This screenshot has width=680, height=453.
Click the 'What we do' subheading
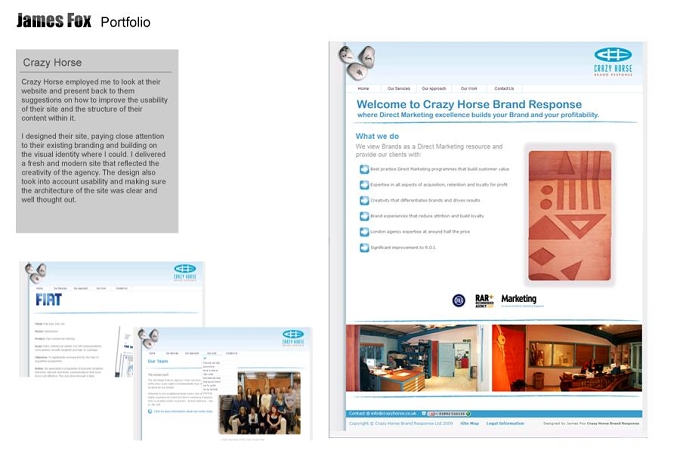coord(377,136)
